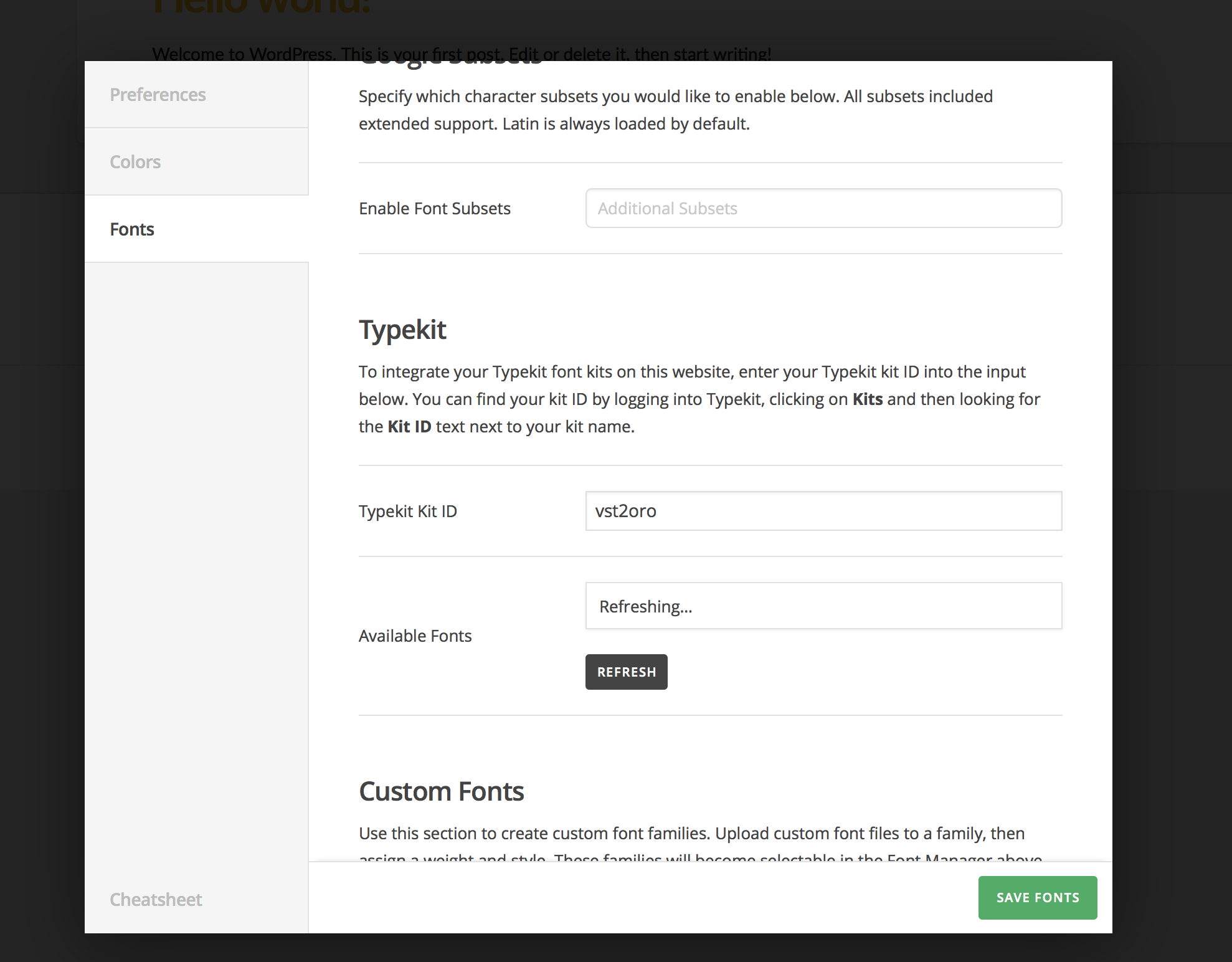The image size is (1232, 962).
Task: Open the Preferences tab in the sidebar
Action: 196,95
